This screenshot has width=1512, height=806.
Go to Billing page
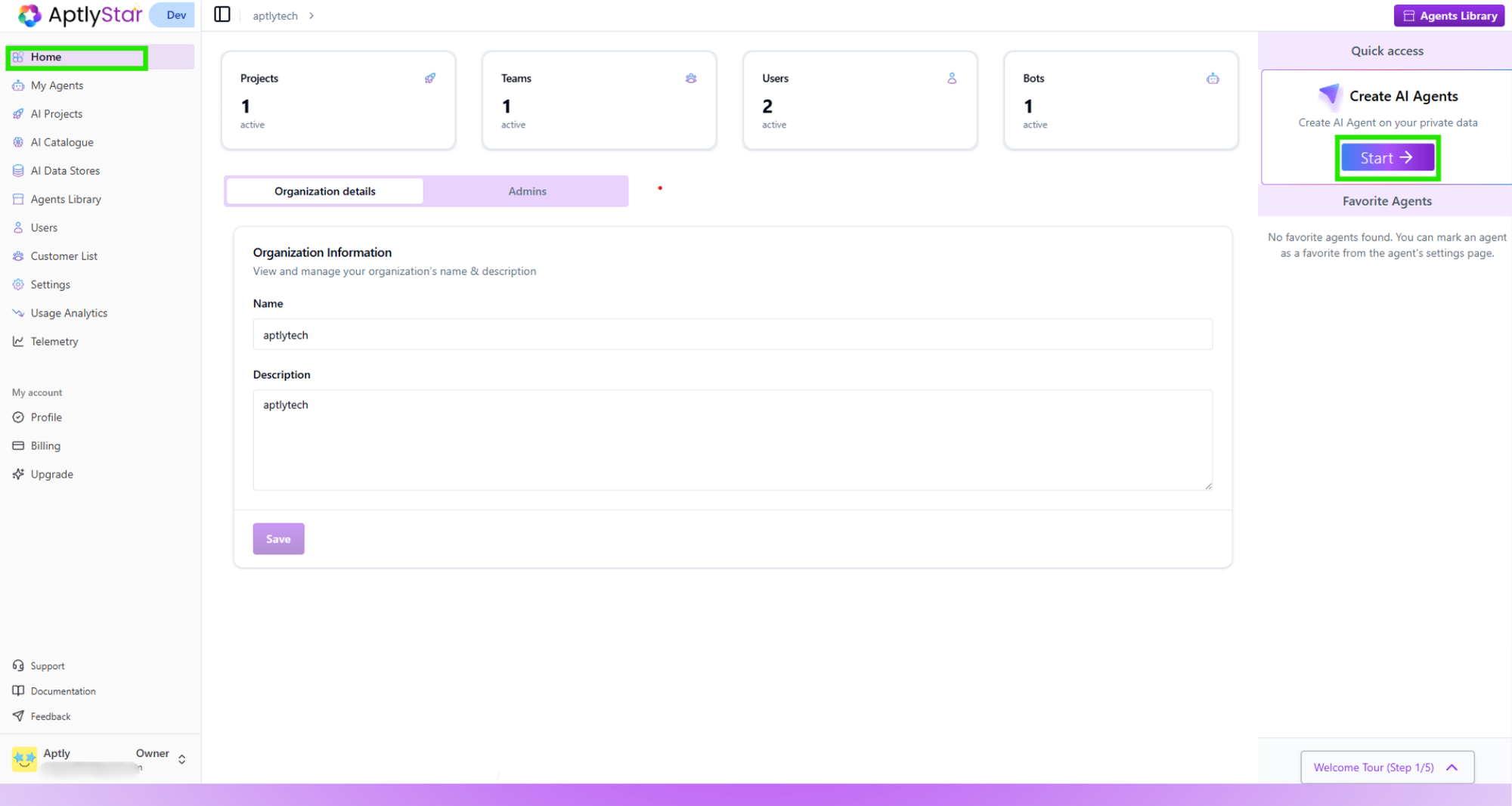(x=45, y=446)
